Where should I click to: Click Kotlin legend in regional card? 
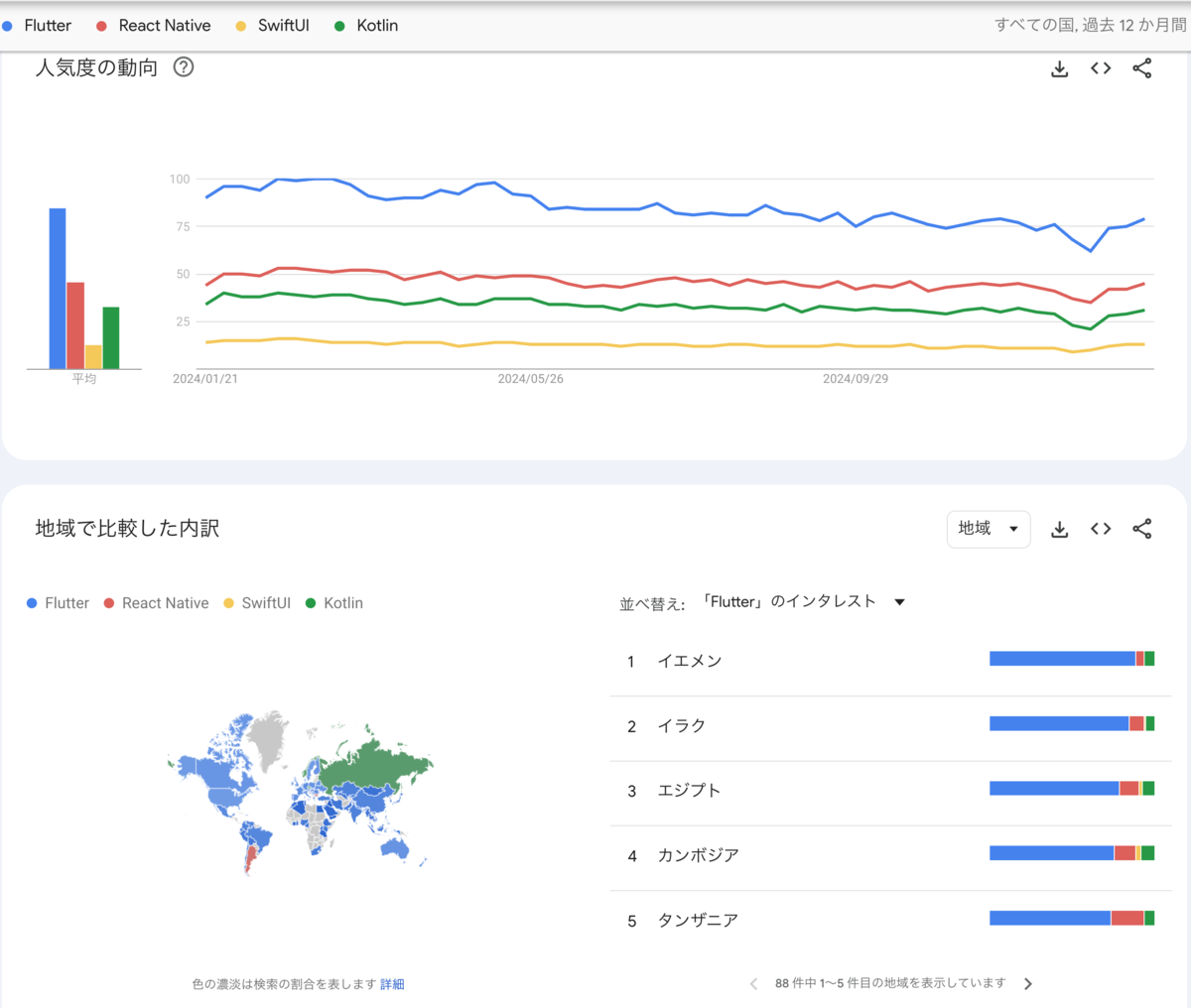coord(334,603)
